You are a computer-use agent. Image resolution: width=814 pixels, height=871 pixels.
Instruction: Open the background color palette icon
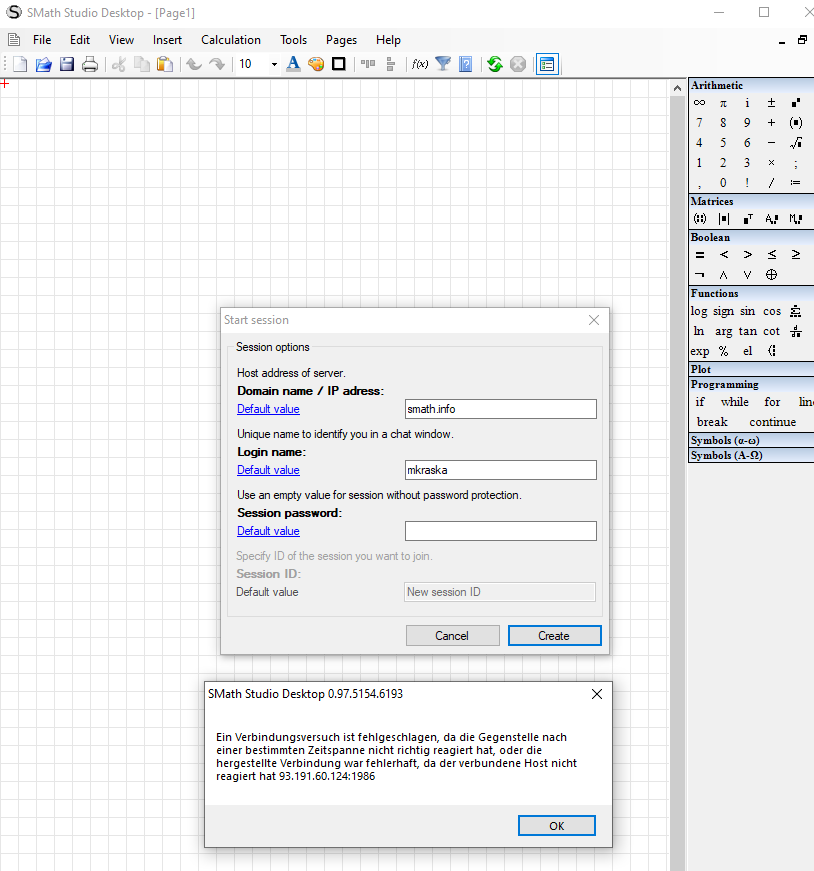click(x=316, y=64)
